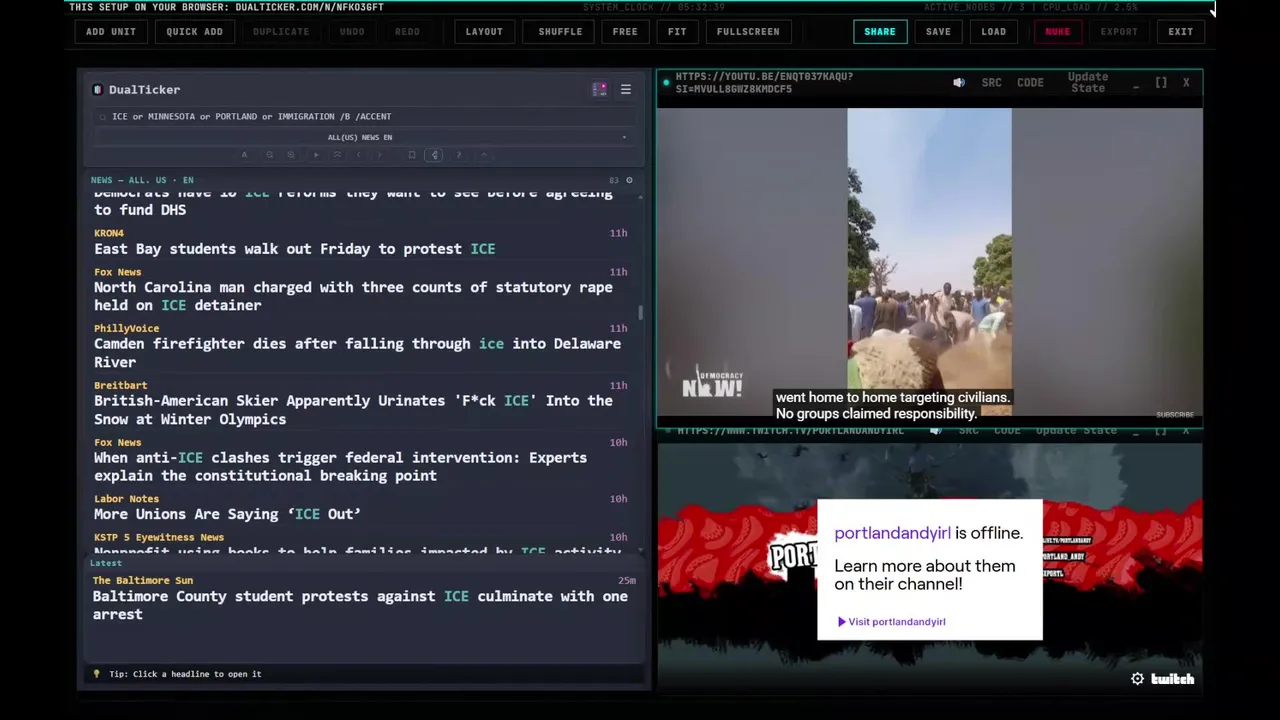Open British-American Skier headline

click(353, 410)
